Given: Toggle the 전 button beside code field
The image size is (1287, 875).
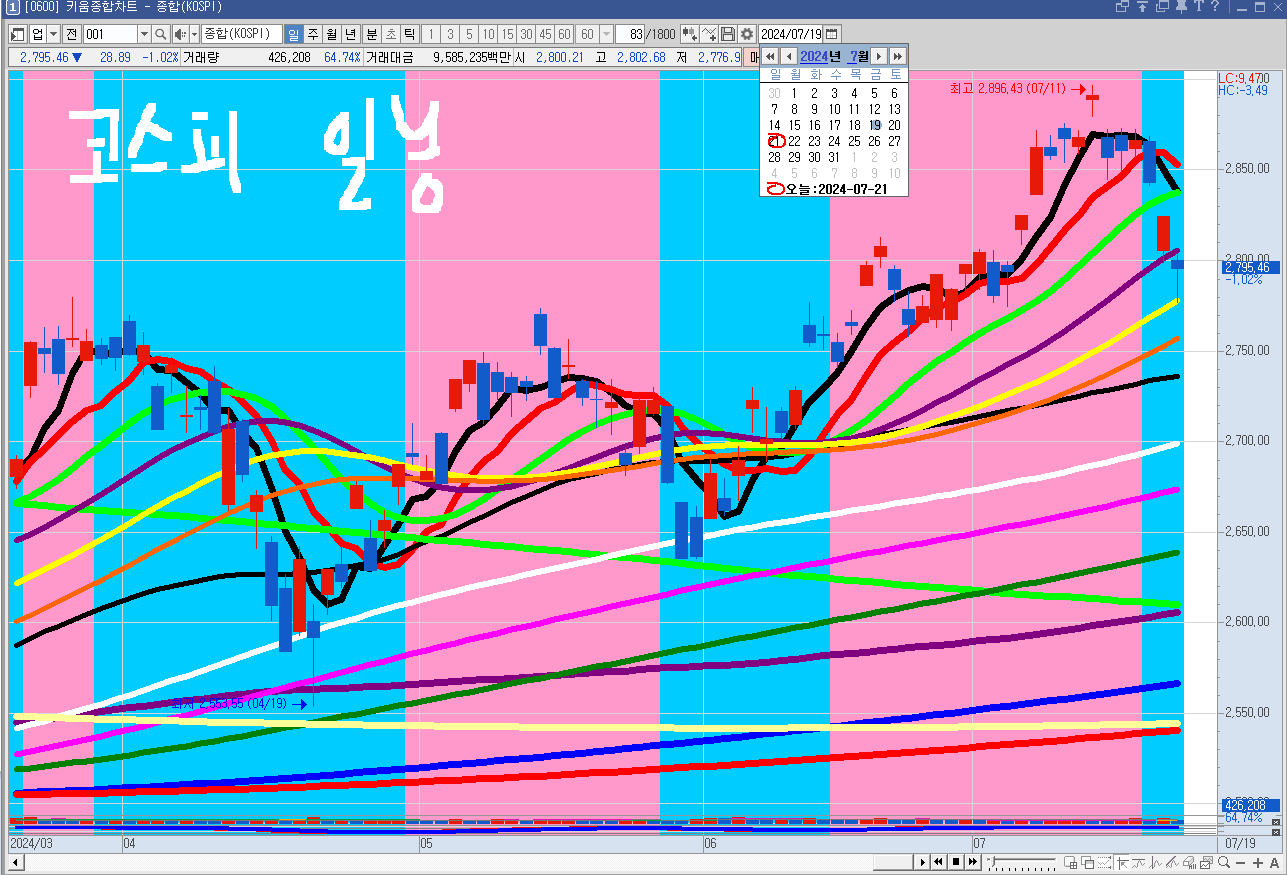Looking at the screenshot, I should [71, 34].
